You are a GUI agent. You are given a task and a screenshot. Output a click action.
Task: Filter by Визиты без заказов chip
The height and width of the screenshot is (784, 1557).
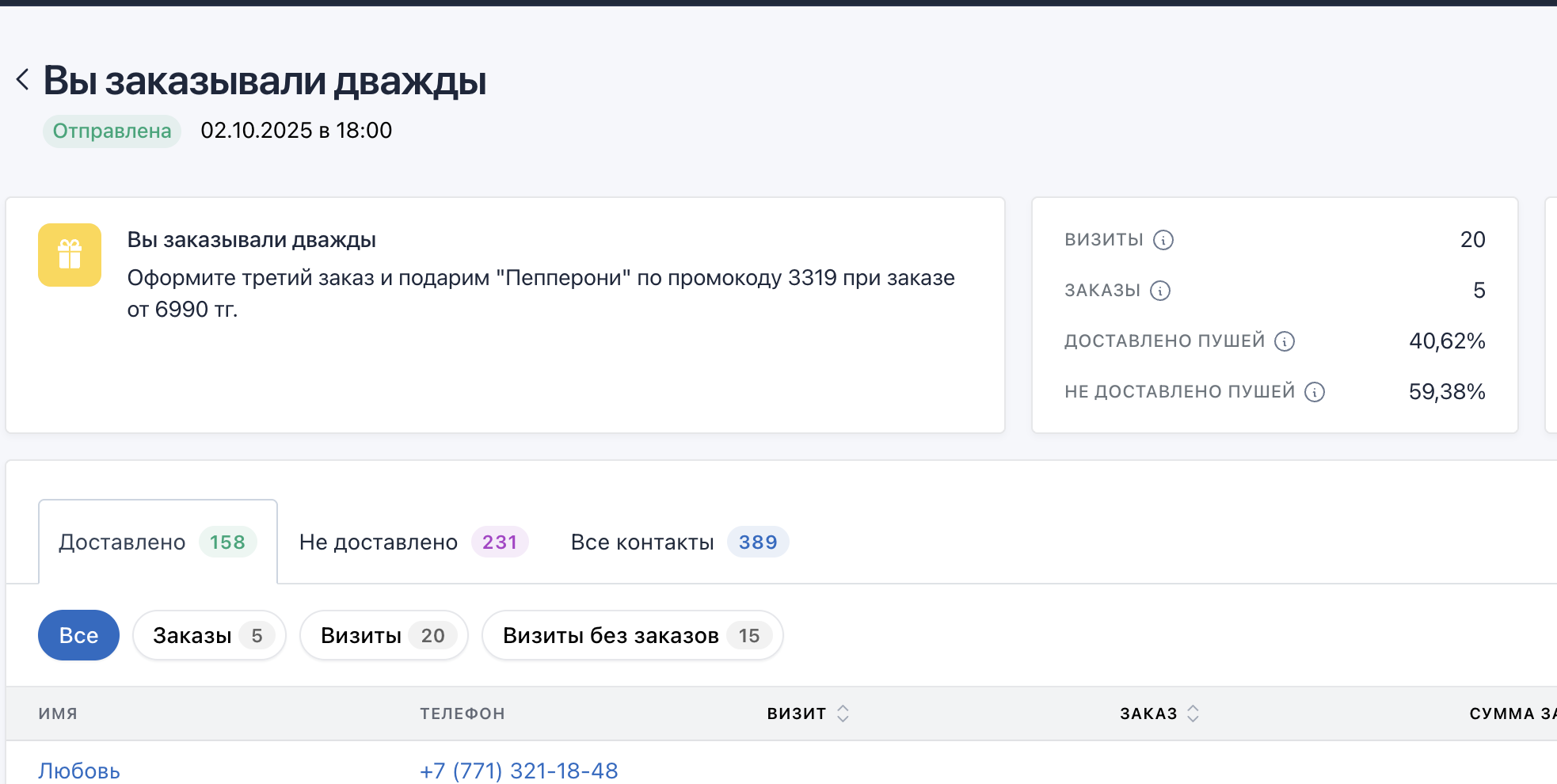pyautogui.click(x=631, y=635)
